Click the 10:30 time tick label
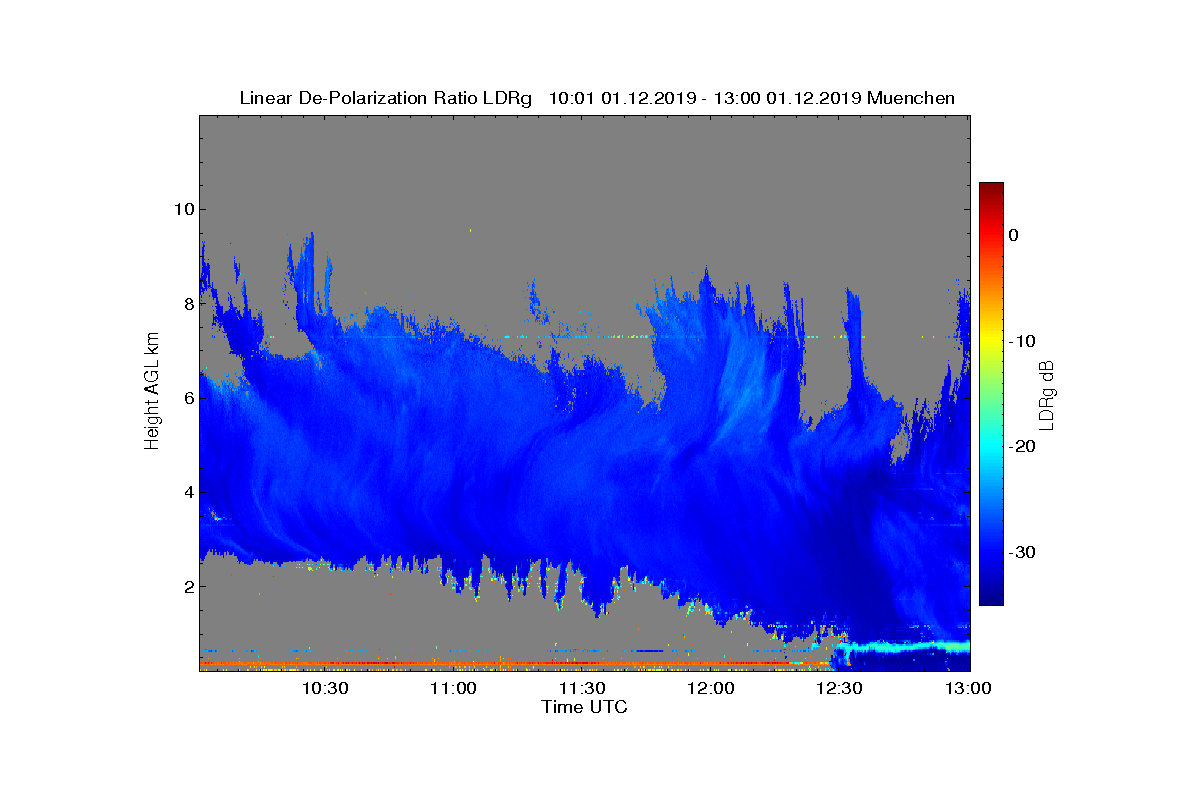This screenshot has height=800, width=1200. [x=325, y=689]
